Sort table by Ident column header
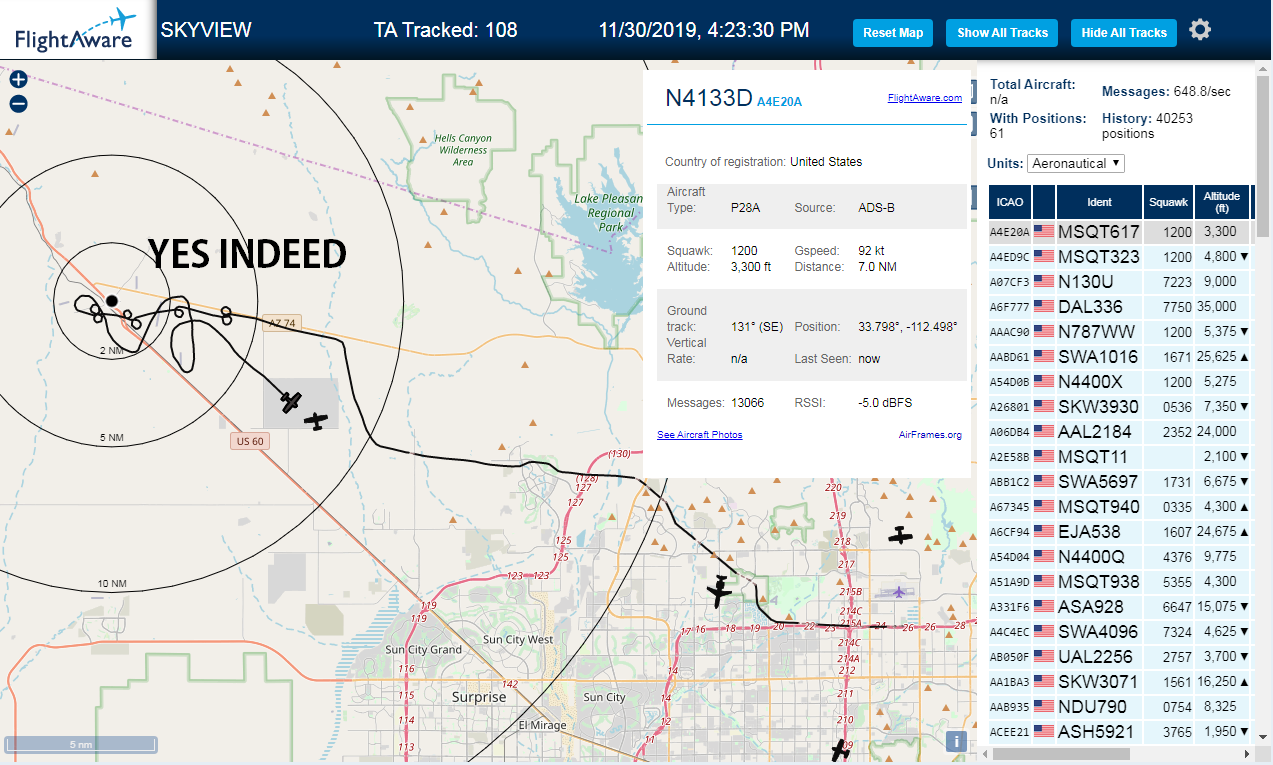Viewport: 1273px width, 765px height. 1099,202
